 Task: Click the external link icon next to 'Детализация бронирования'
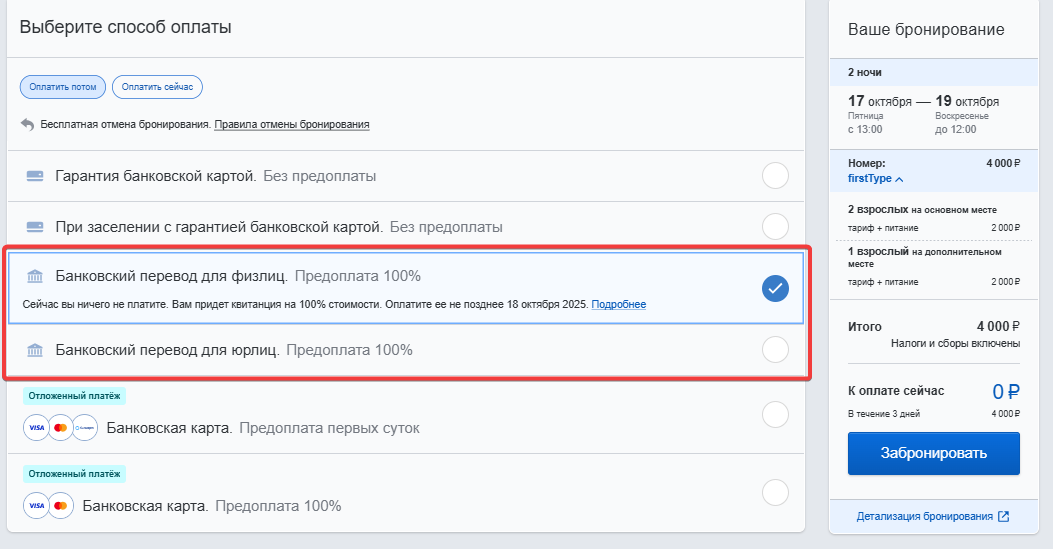(1003, 516)
